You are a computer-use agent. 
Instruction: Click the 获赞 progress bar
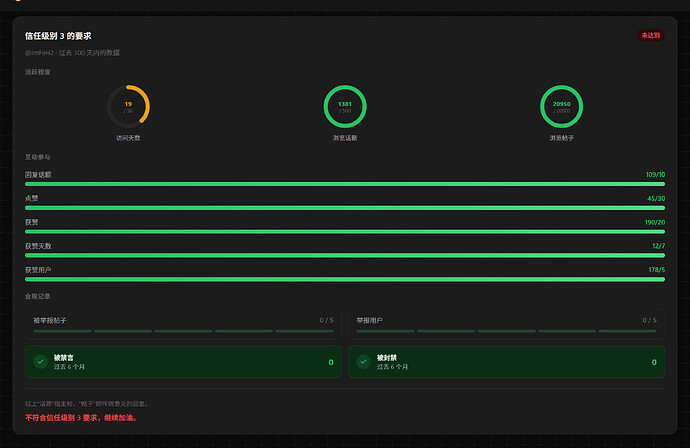click(x=345, y=231)
